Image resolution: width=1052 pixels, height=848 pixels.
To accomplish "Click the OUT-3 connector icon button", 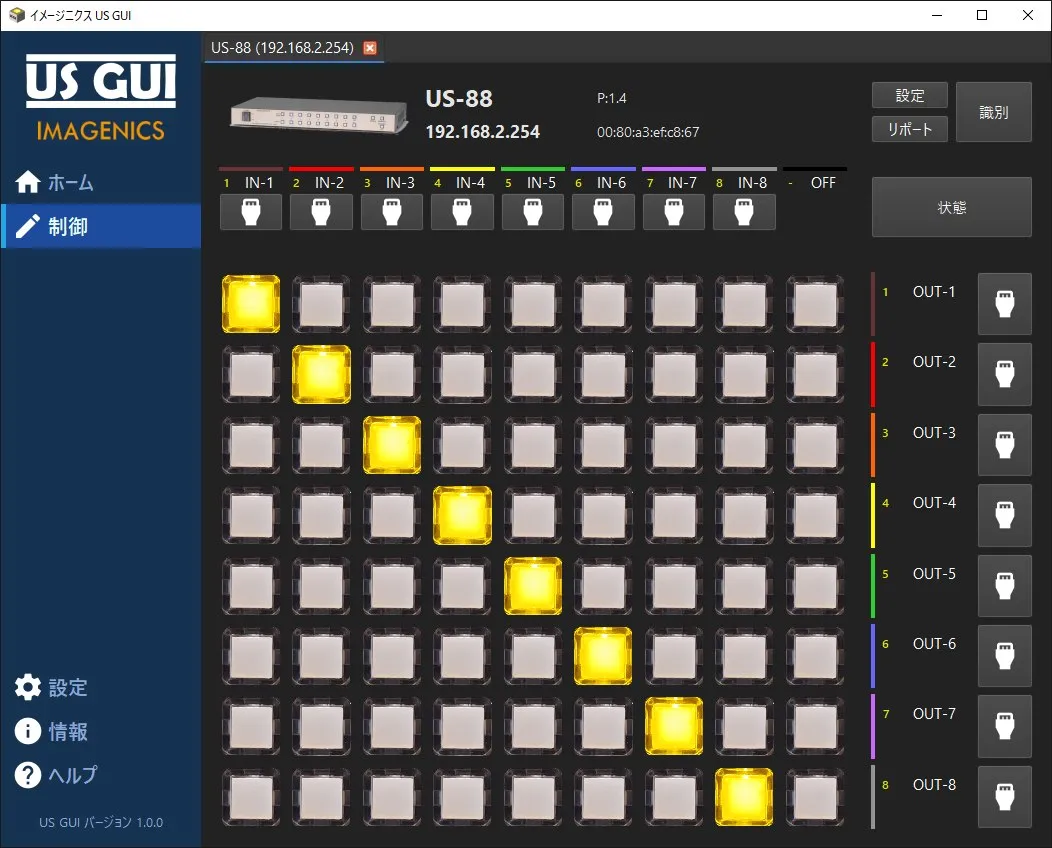I will (1004, 445).
